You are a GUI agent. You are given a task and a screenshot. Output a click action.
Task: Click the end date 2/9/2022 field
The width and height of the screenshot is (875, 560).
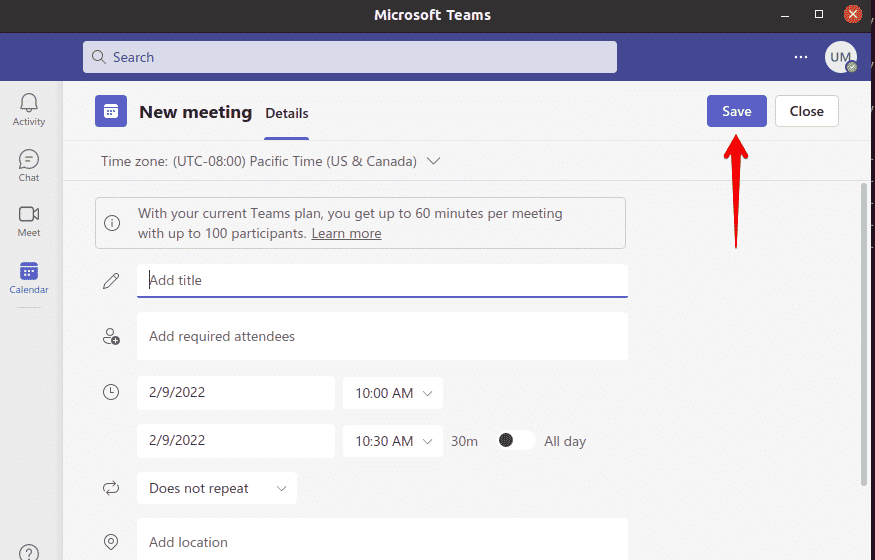coord(235,441)
